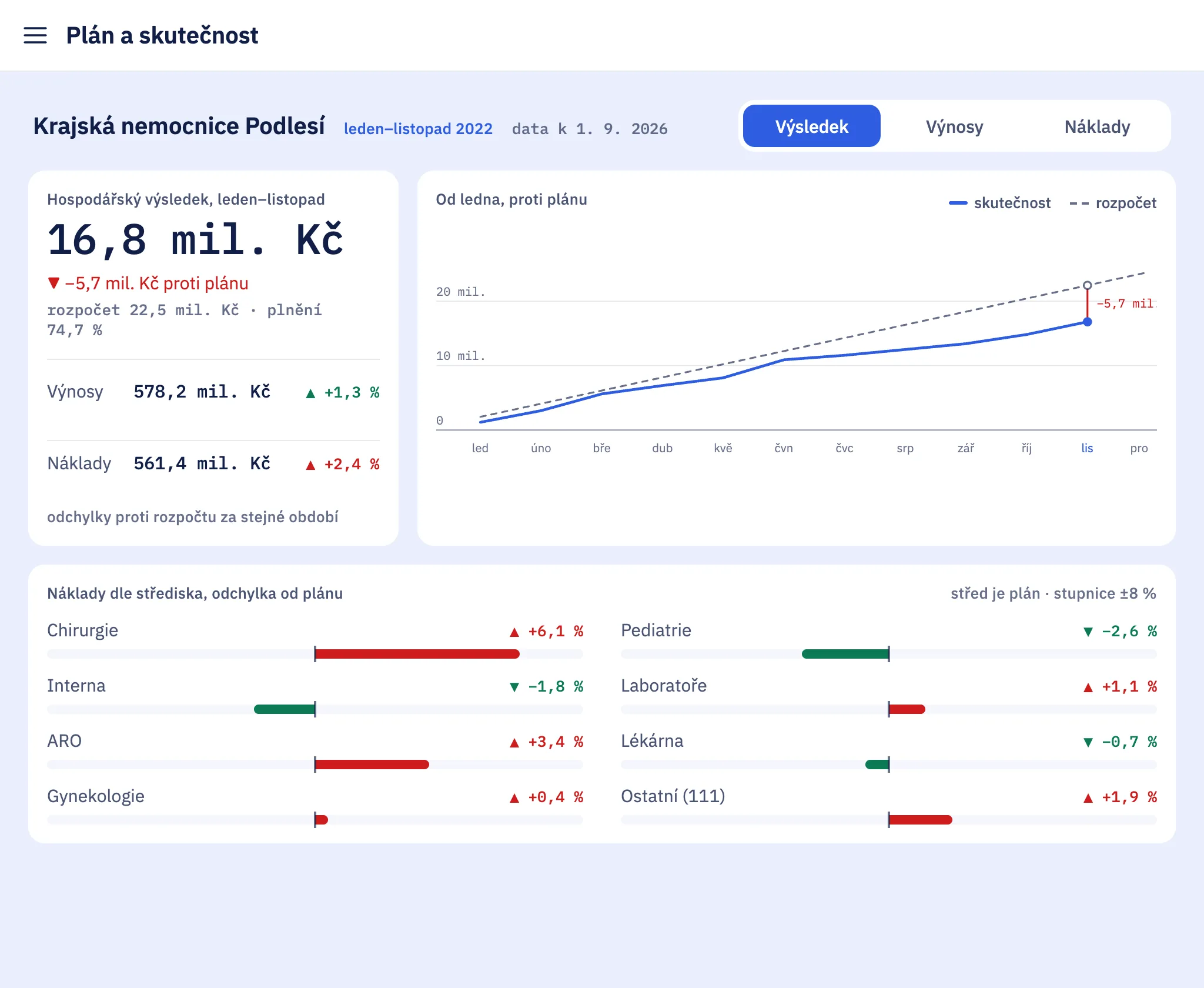Click the ARO red deviation bar
Image resolution: width=1204 pixels, height=988 pixels.
tap(372, 765)
